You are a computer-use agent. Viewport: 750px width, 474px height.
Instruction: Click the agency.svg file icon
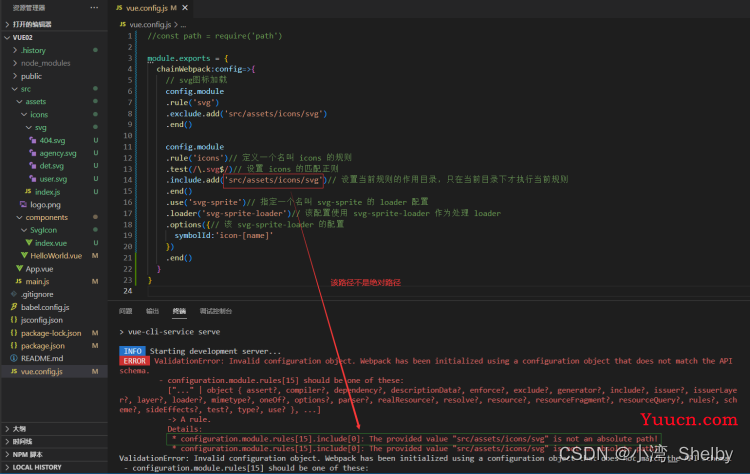pyautogui.click(x=33, y=153)
